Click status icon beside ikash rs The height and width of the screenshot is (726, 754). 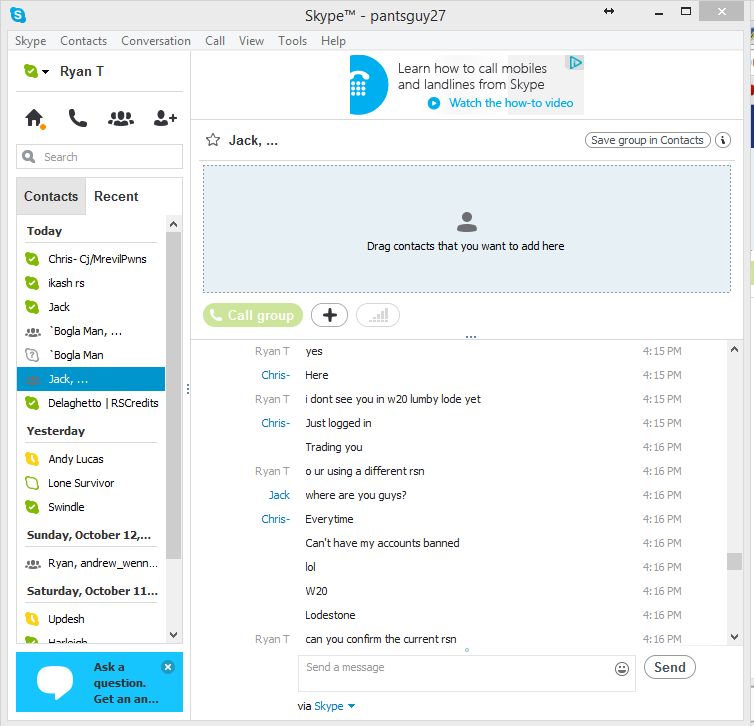[32, 283]
